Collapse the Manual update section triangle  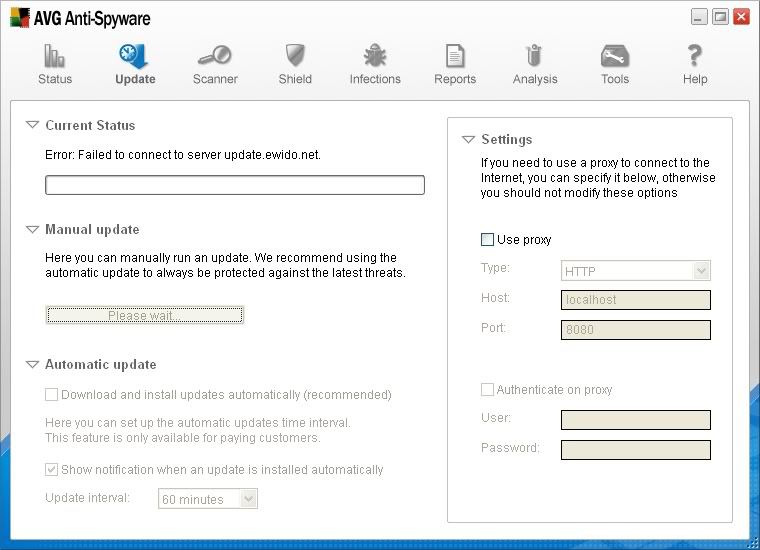[x=32, y=229]
